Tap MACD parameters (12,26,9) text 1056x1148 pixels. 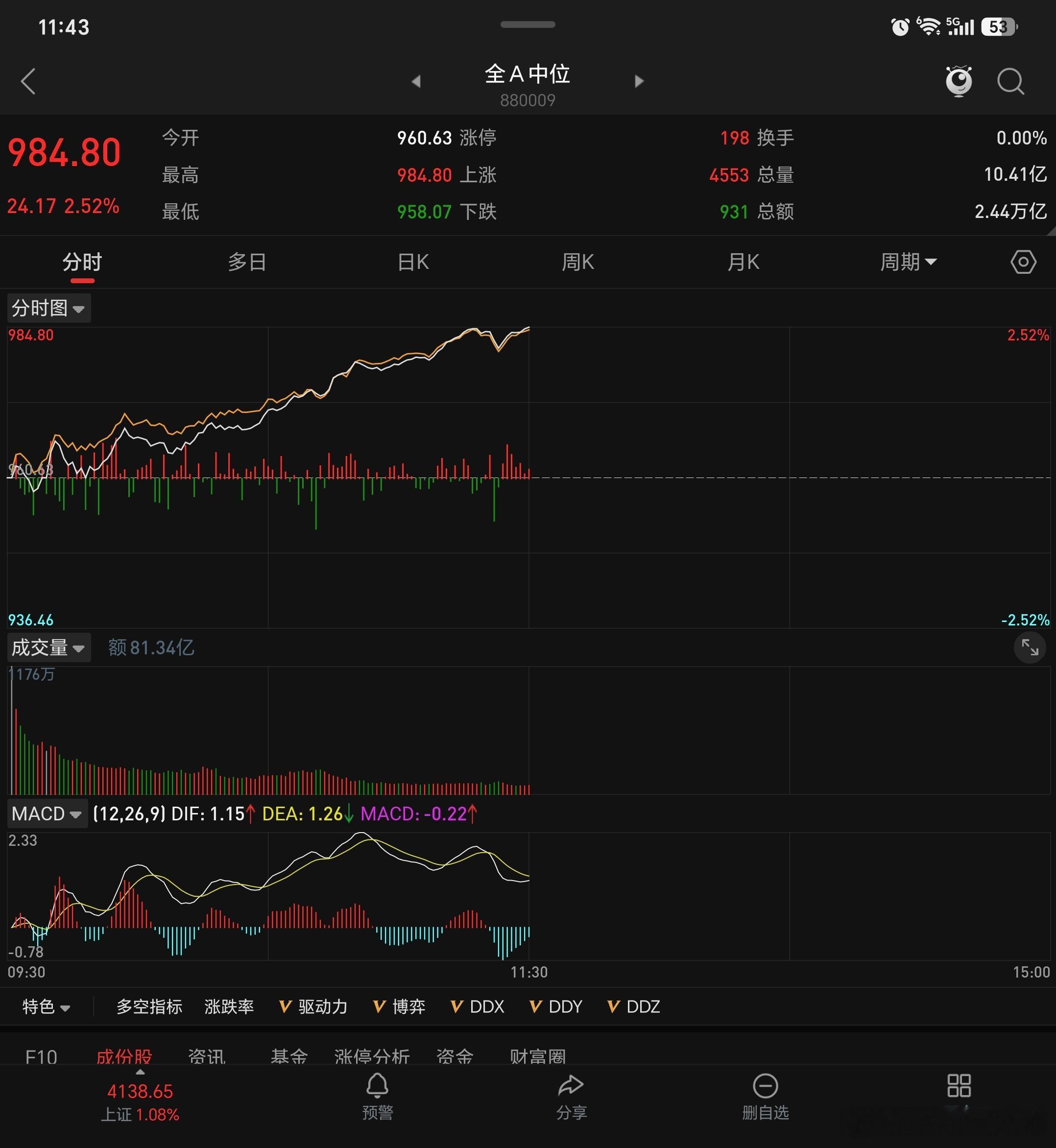(x=129, y=813)
